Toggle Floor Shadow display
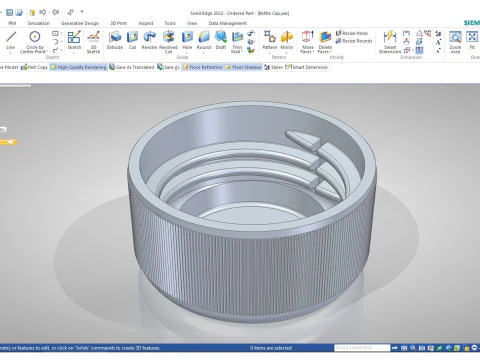The height and width of the screenshot is (360, 480). click(243, 67)
